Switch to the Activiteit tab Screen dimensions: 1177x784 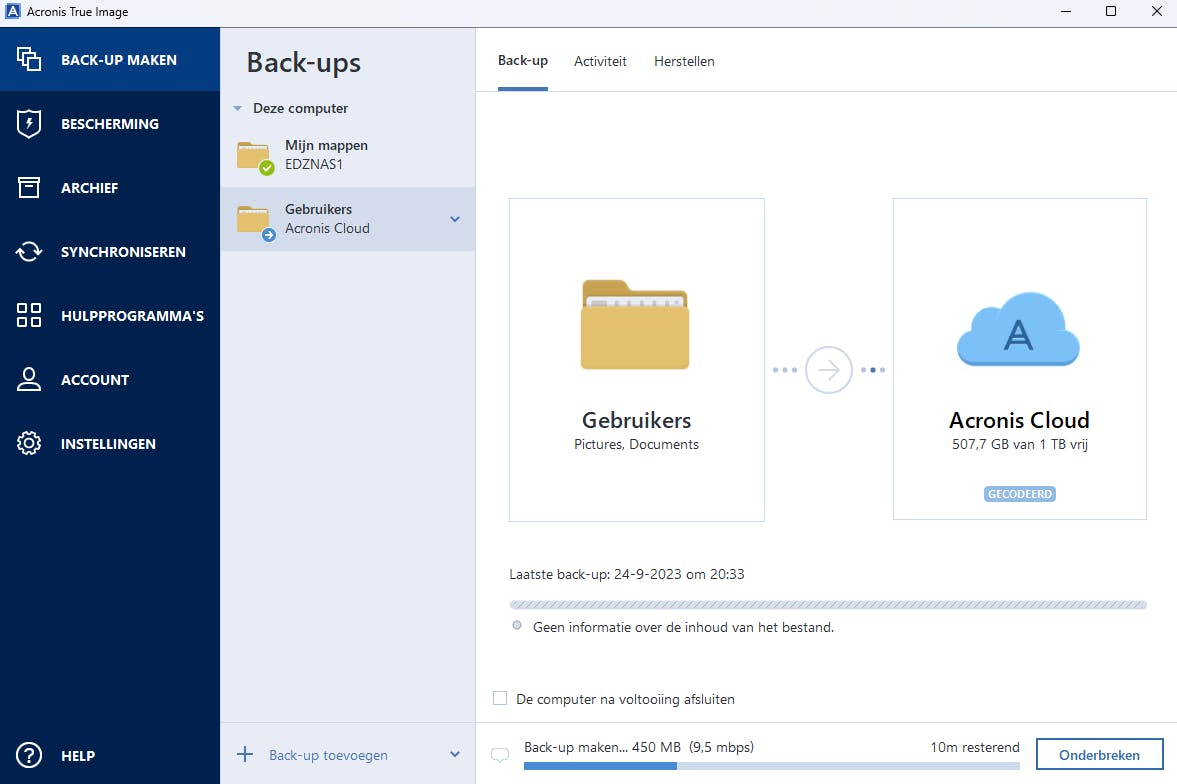(601, 62)
